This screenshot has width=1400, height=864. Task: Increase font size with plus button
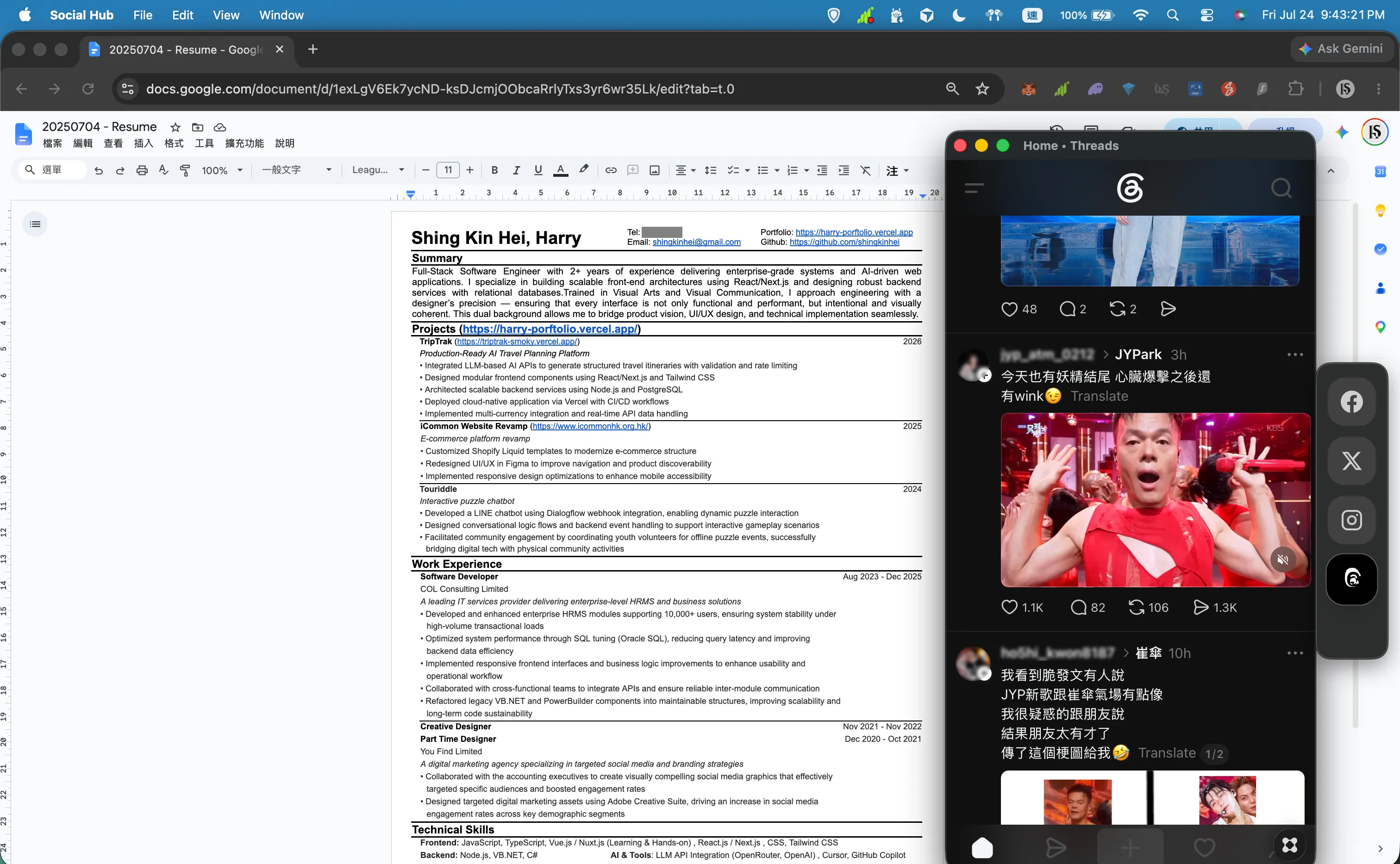470,170
